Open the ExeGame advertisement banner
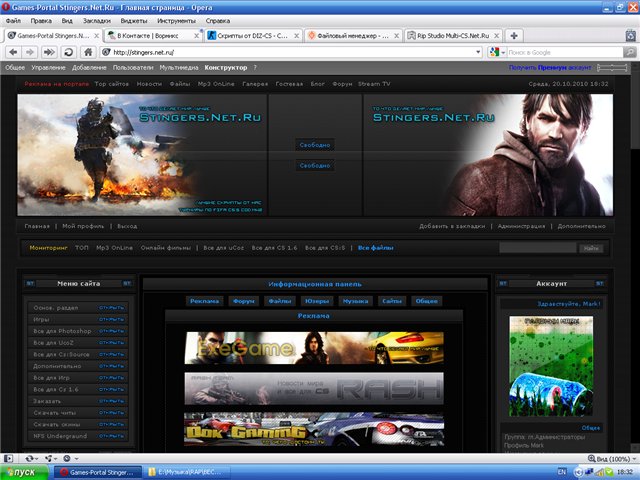640x480 pixels. tap(314, 348)
